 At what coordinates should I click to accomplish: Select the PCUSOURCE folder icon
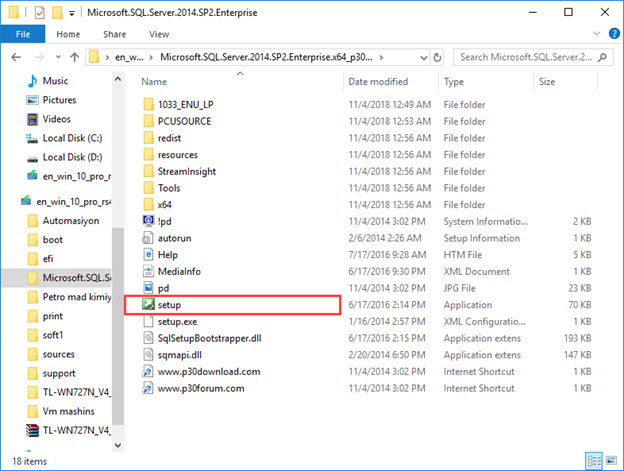[x=148, y=121]
